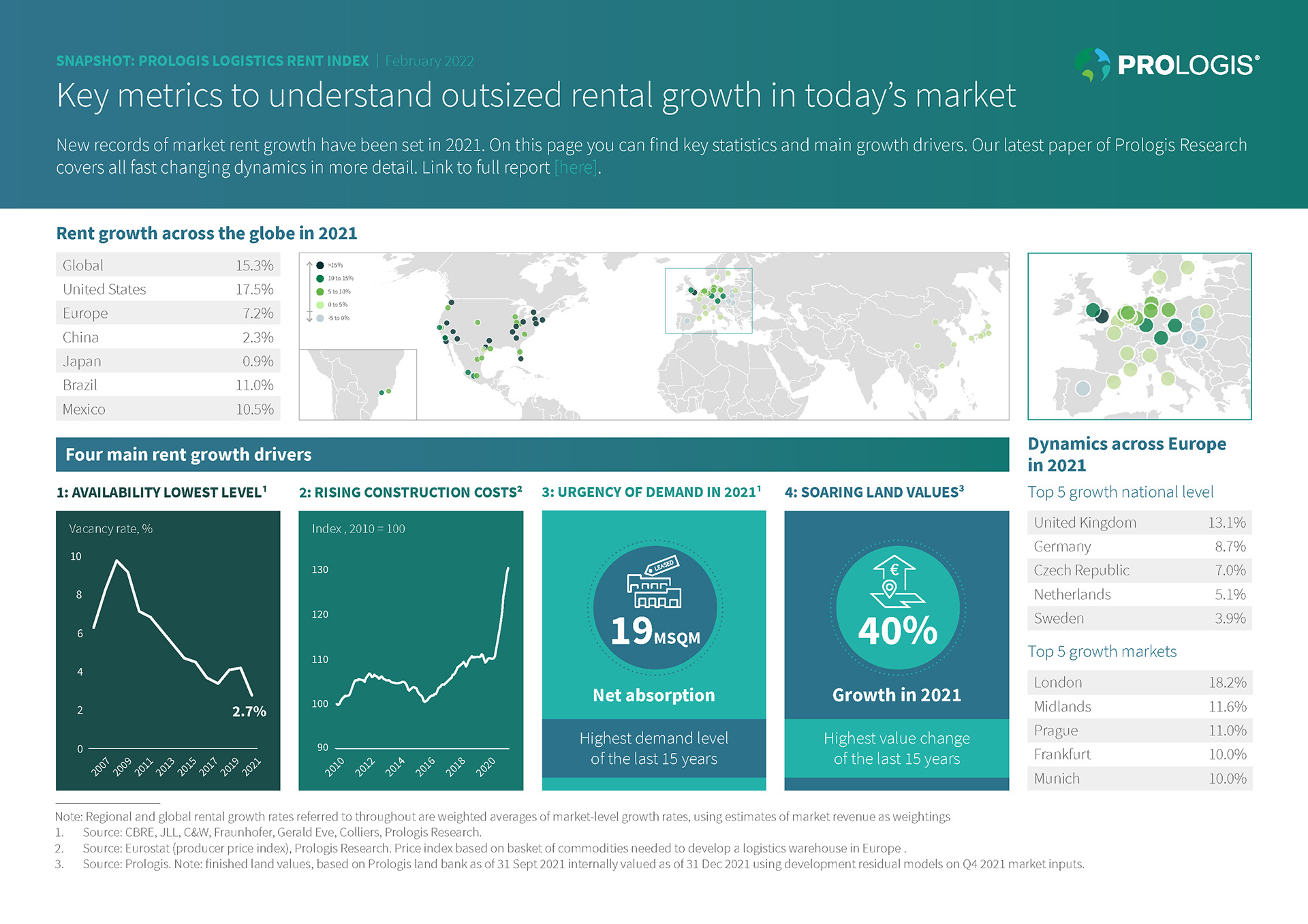The image size is (1308, 924).
Task: Click the legend up-down arrow indicator
Action: (x=309, y=291)
